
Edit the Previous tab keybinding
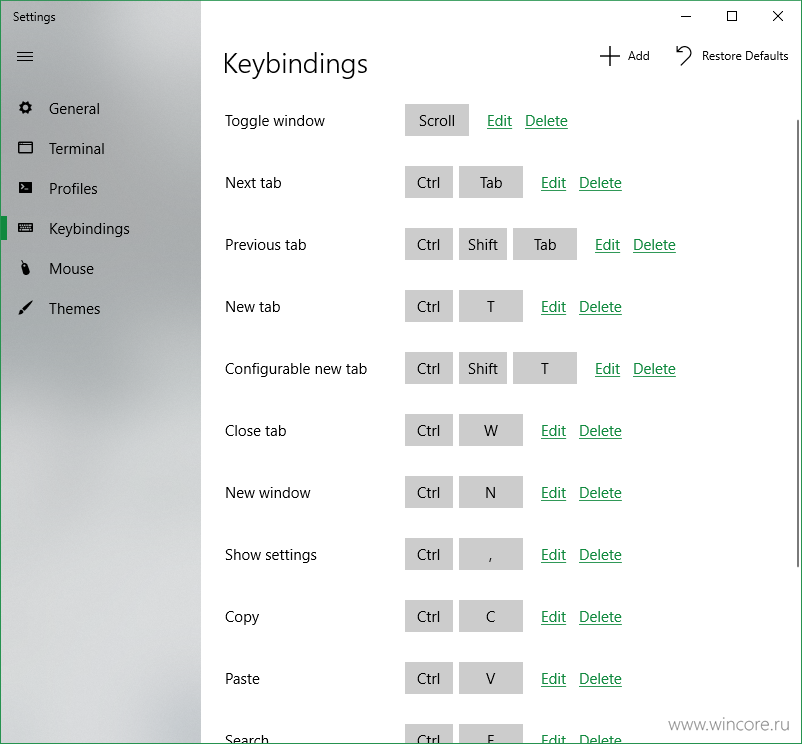click(607, 245)
